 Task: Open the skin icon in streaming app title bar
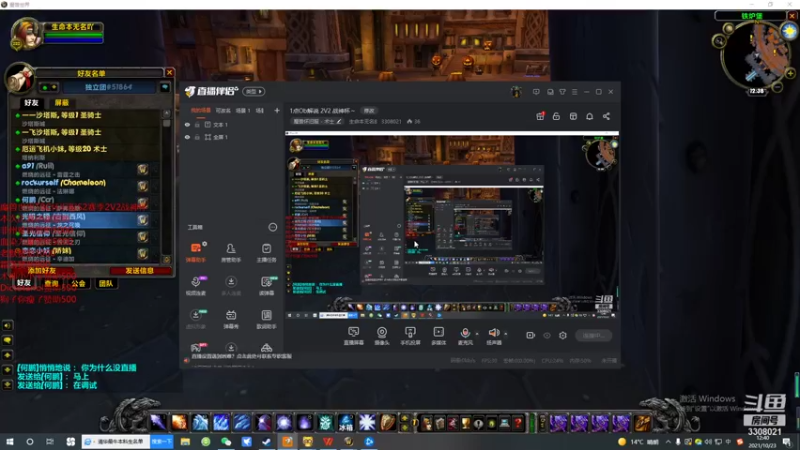pos(562,92)
